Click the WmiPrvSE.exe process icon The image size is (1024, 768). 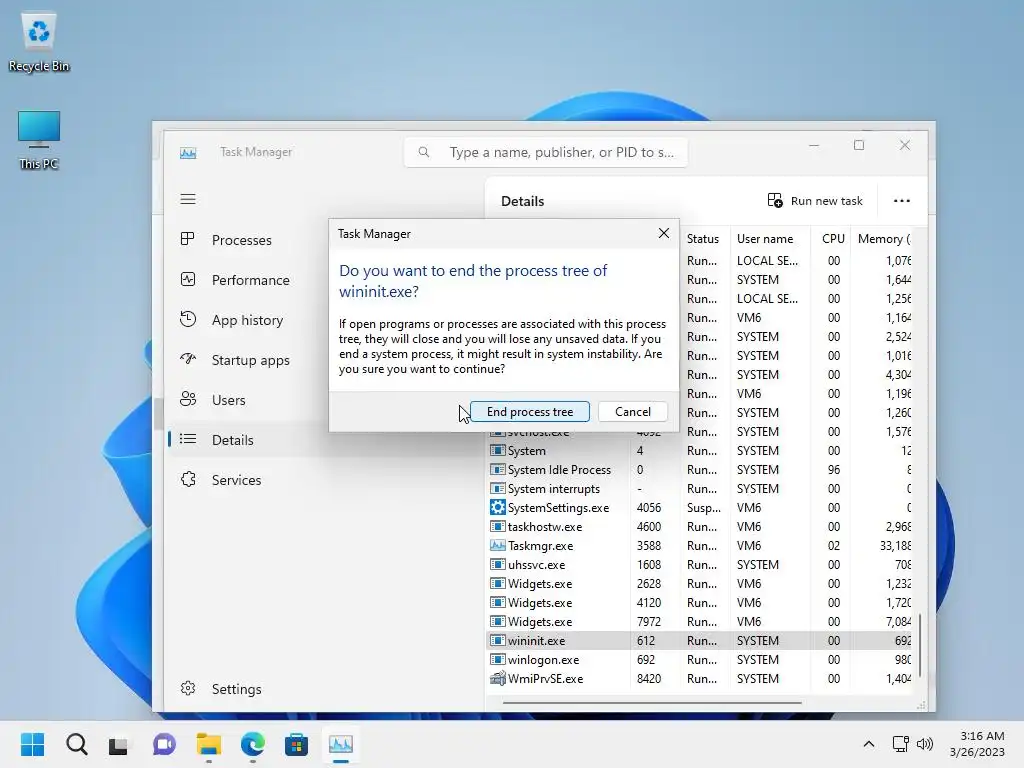pyautogui.click(x=498, y=679)
